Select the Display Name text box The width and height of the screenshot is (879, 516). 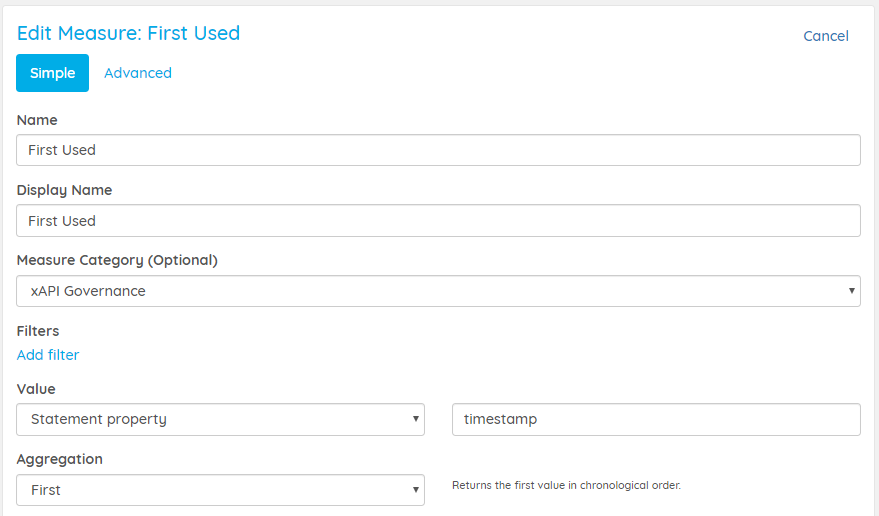438,220
